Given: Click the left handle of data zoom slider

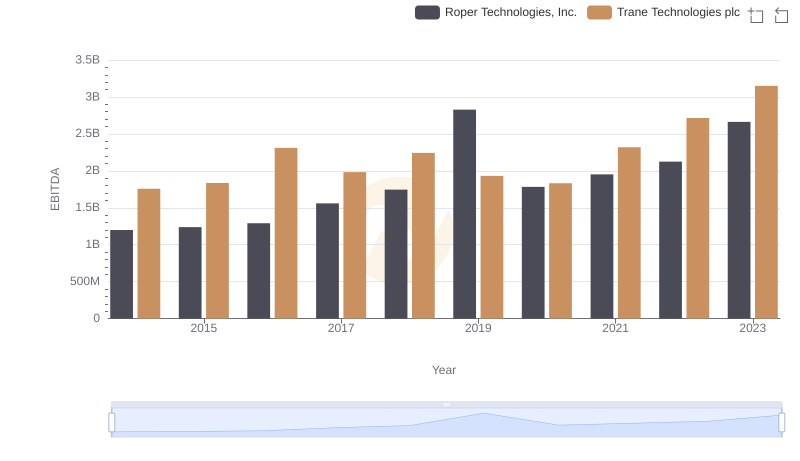Looking at the screenshot, I should tap(112, 422).
